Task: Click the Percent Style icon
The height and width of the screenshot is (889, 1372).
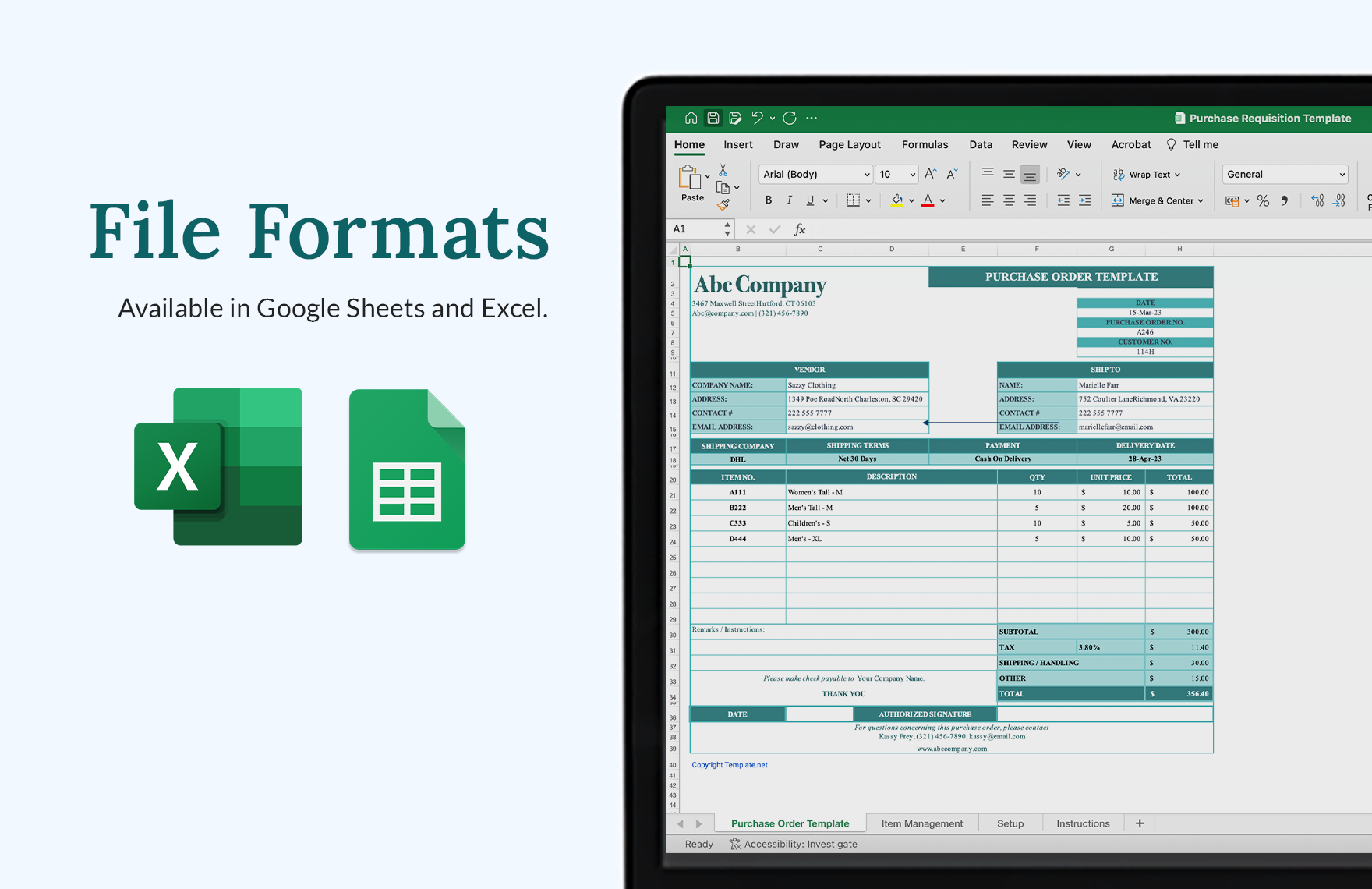Action: tap(1262, 200)
